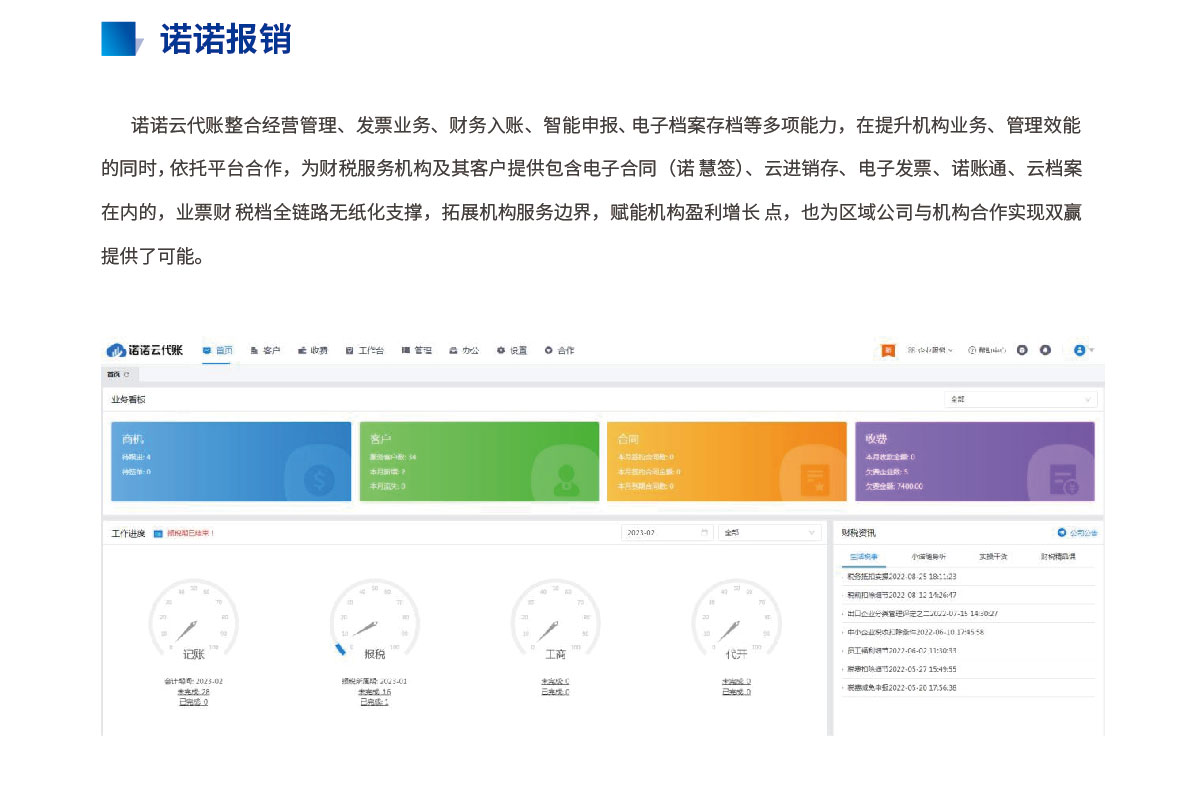The image size is (1189, 804).
Task: Open 未完成 0 link under 代开
Action: click(x=736, y=681)
